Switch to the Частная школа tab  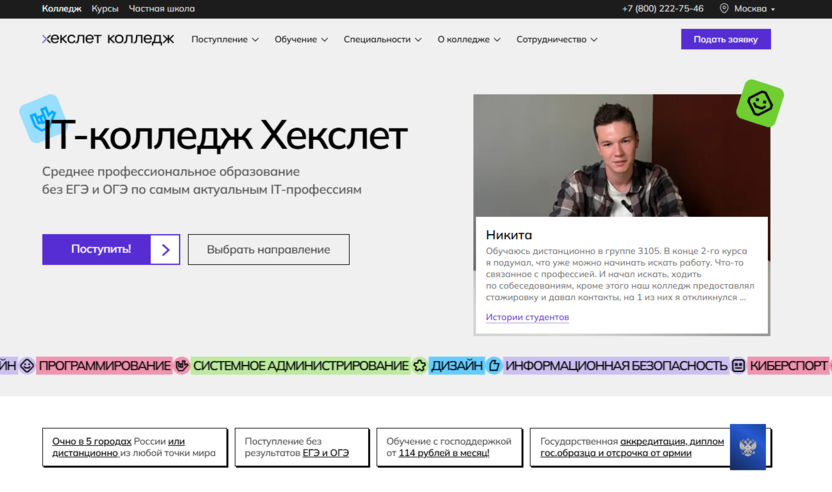click(162, 8)
